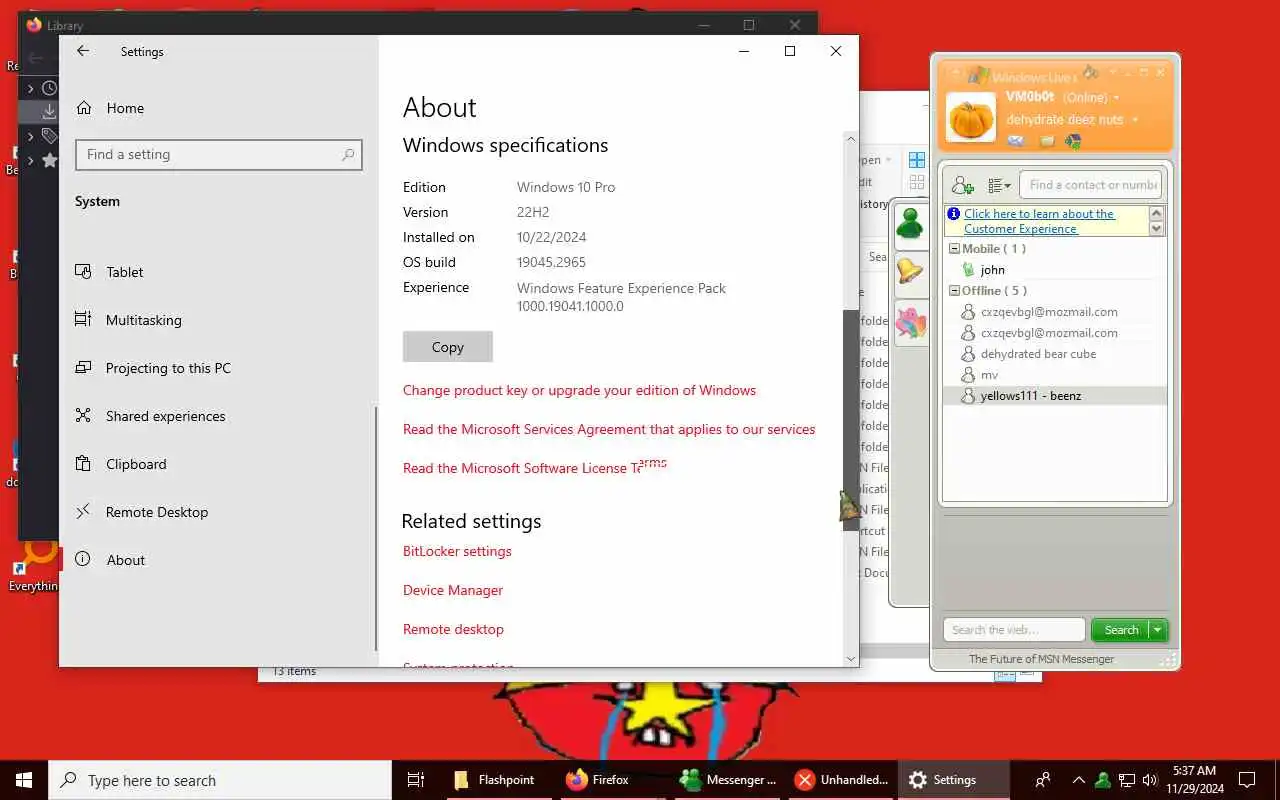
Task: Click the yellow folder icon under status message
Action: (x=1047, y=141)
